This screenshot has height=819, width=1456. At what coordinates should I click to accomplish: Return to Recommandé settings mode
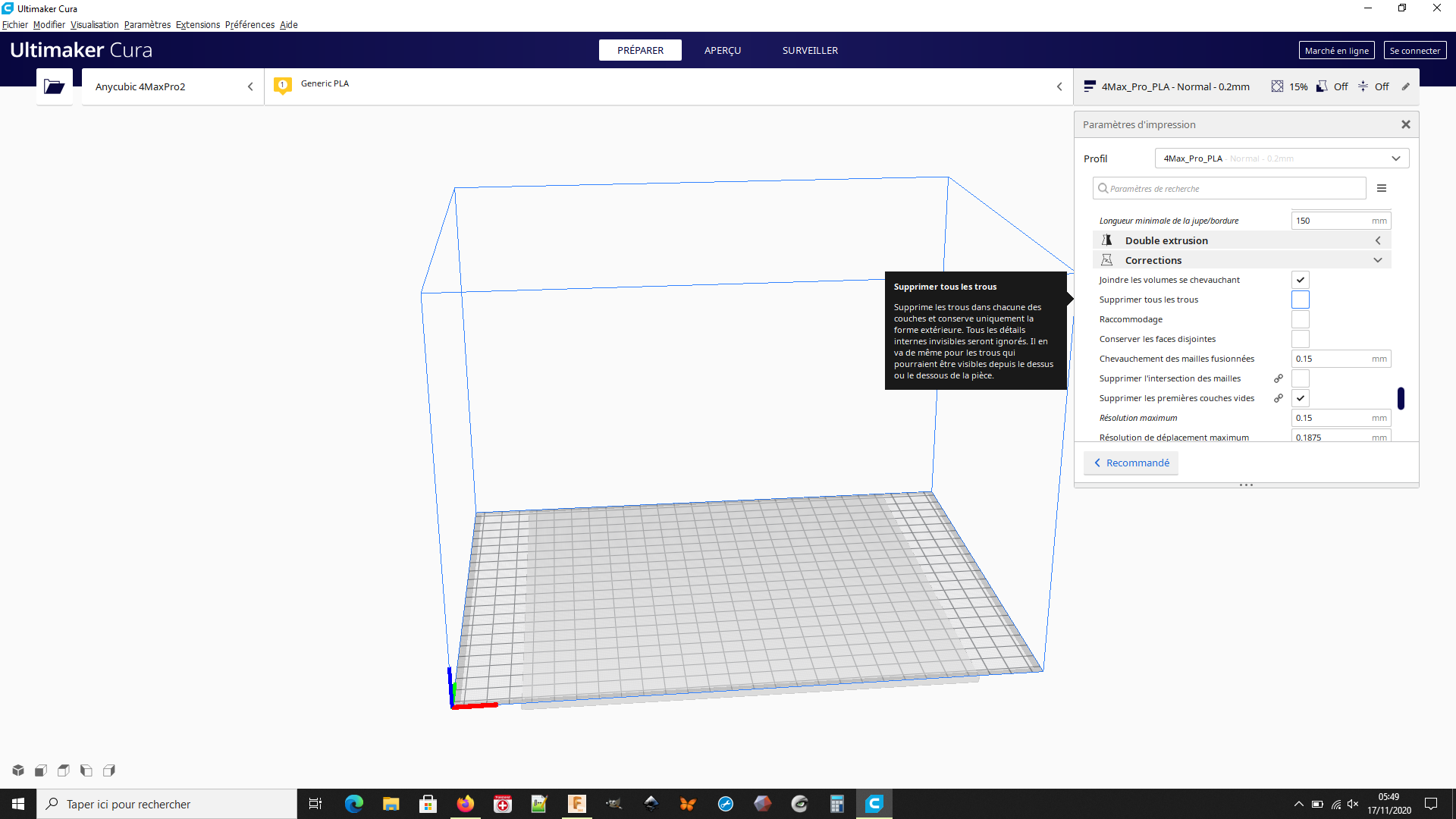pyautogui.click(x=1131, y=463)
